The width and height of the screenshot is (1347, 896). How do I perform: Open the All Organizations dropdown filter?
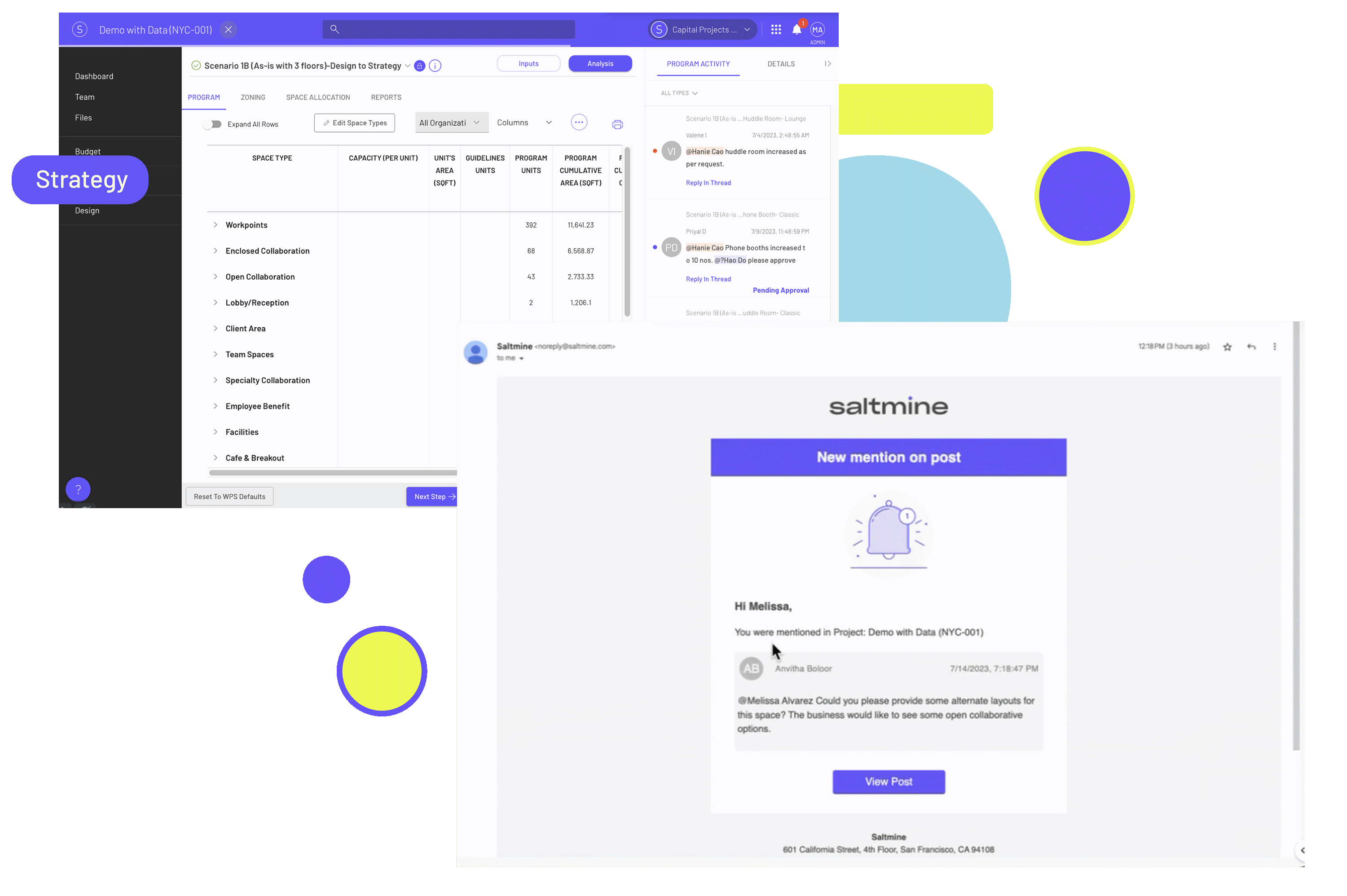click(x=448, y=122)
